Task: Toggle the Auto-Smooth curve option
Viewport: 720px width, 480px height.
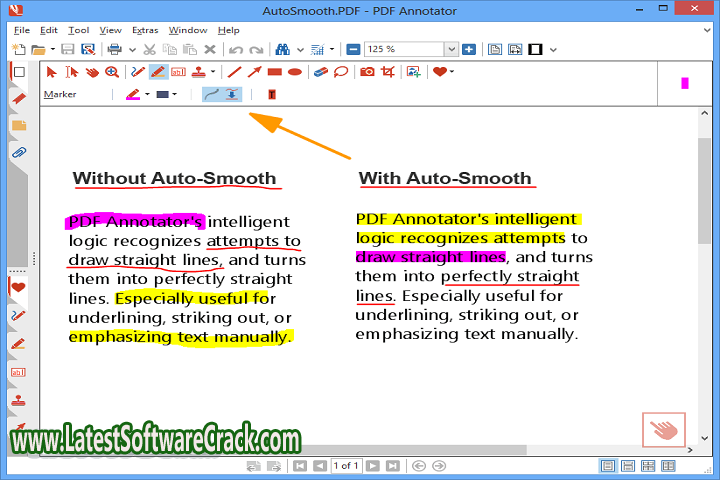Action: [x=212, y=95]
